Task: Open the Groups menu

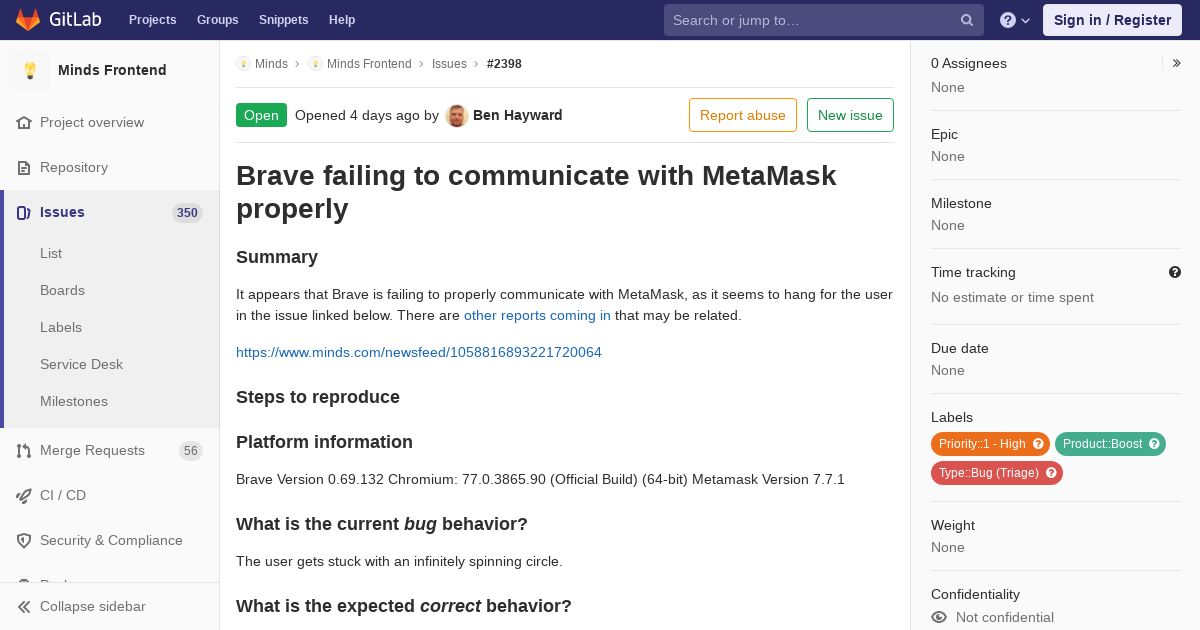Action: pos(217,20)
